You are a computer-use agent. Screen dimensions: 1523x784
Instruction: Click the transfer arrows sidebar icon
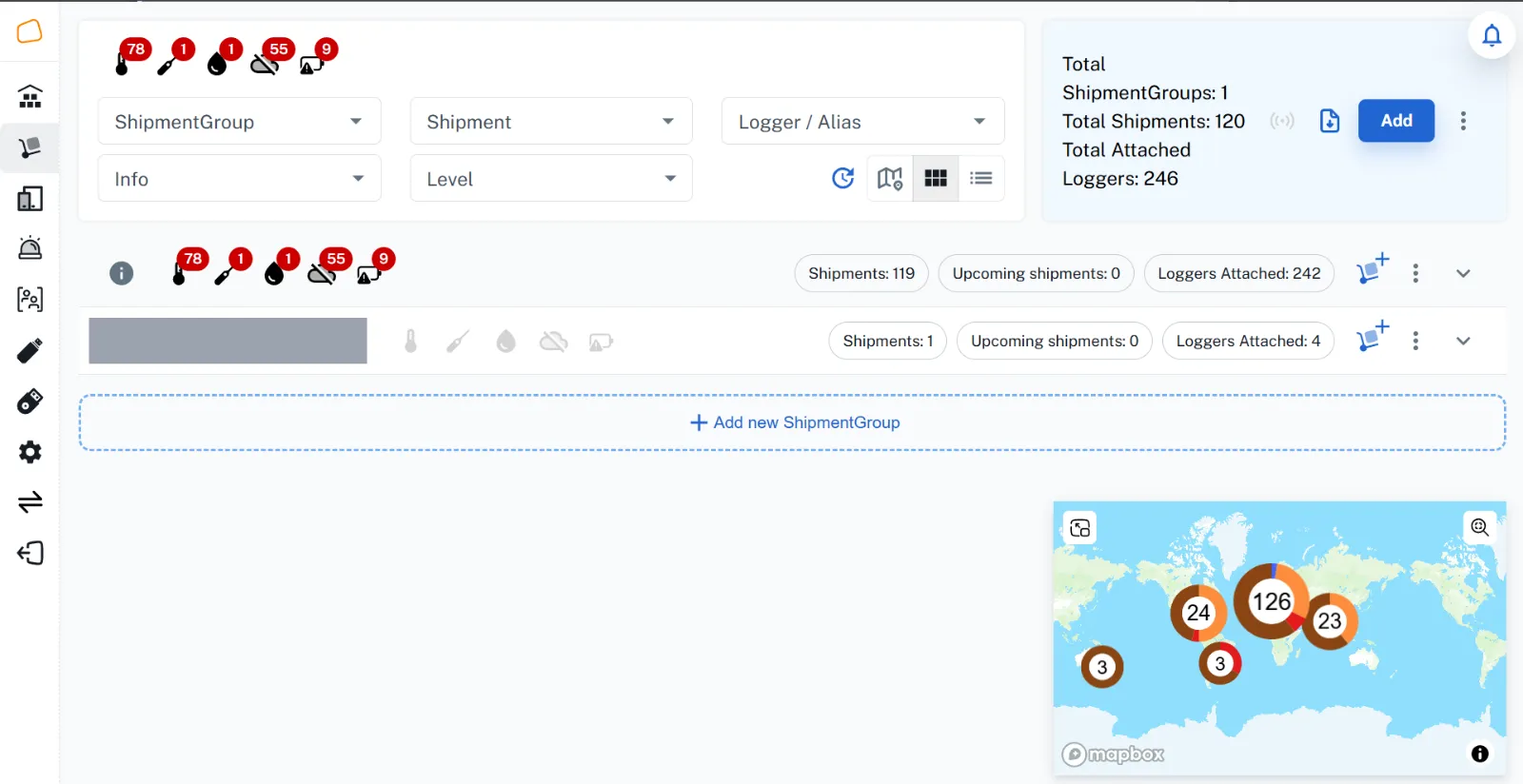pyautogui.click(x=30, y=501)
